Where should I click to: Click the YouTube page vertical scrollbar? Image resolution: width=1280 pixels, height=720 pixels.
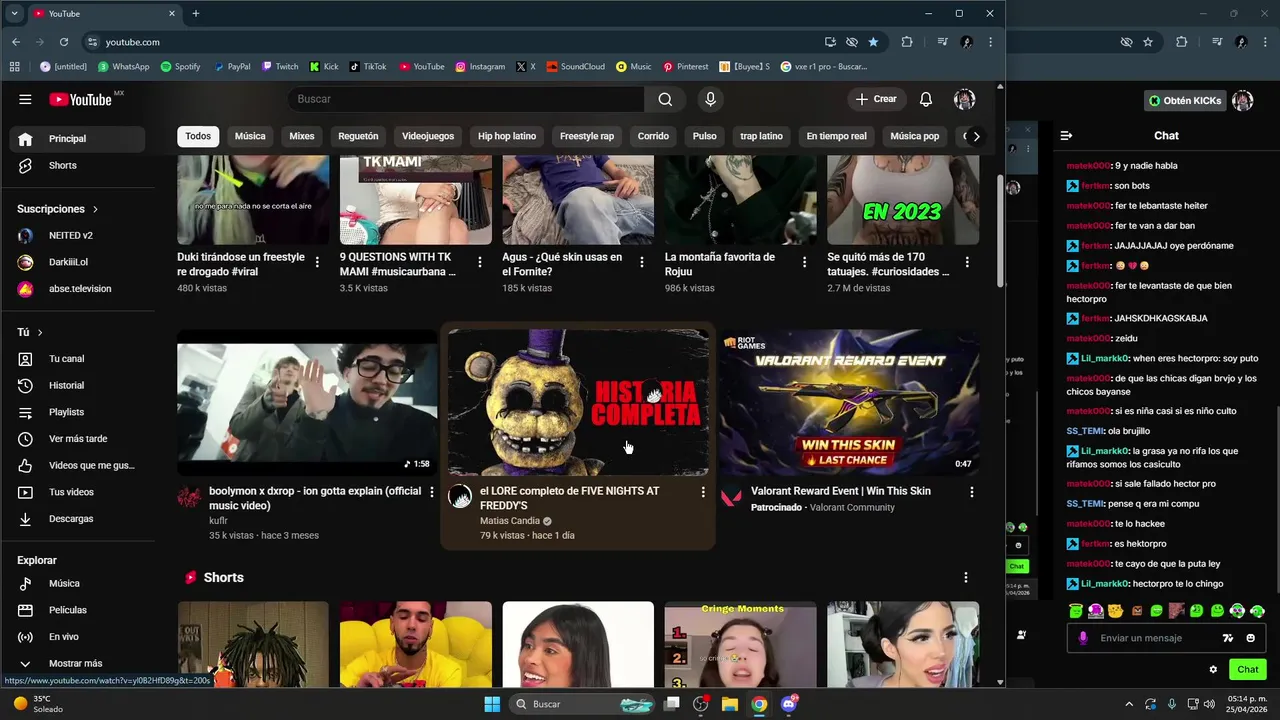[1001, 232]
